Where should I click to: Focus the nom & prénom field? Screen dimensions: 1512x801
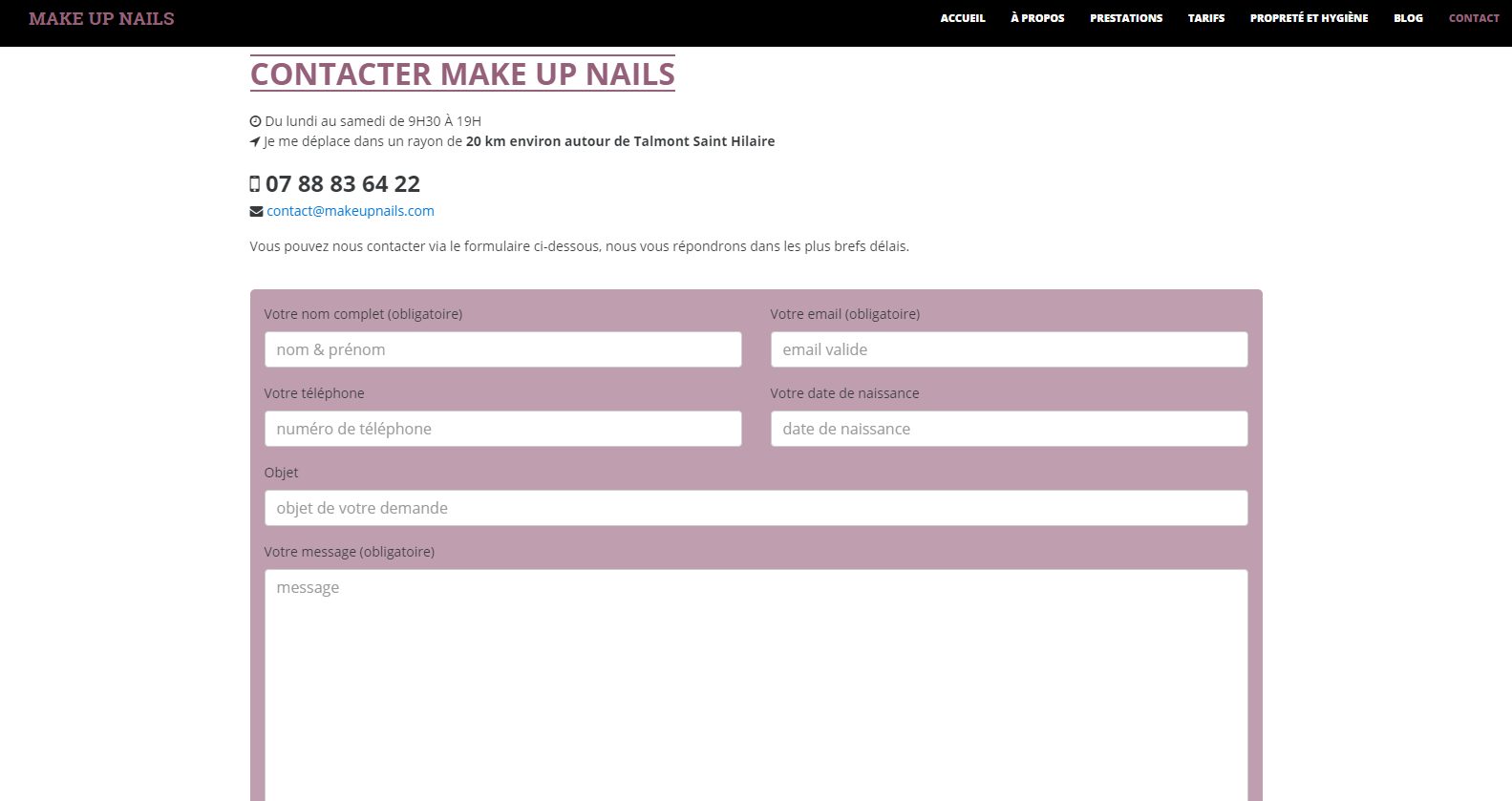tap(502, 349)
